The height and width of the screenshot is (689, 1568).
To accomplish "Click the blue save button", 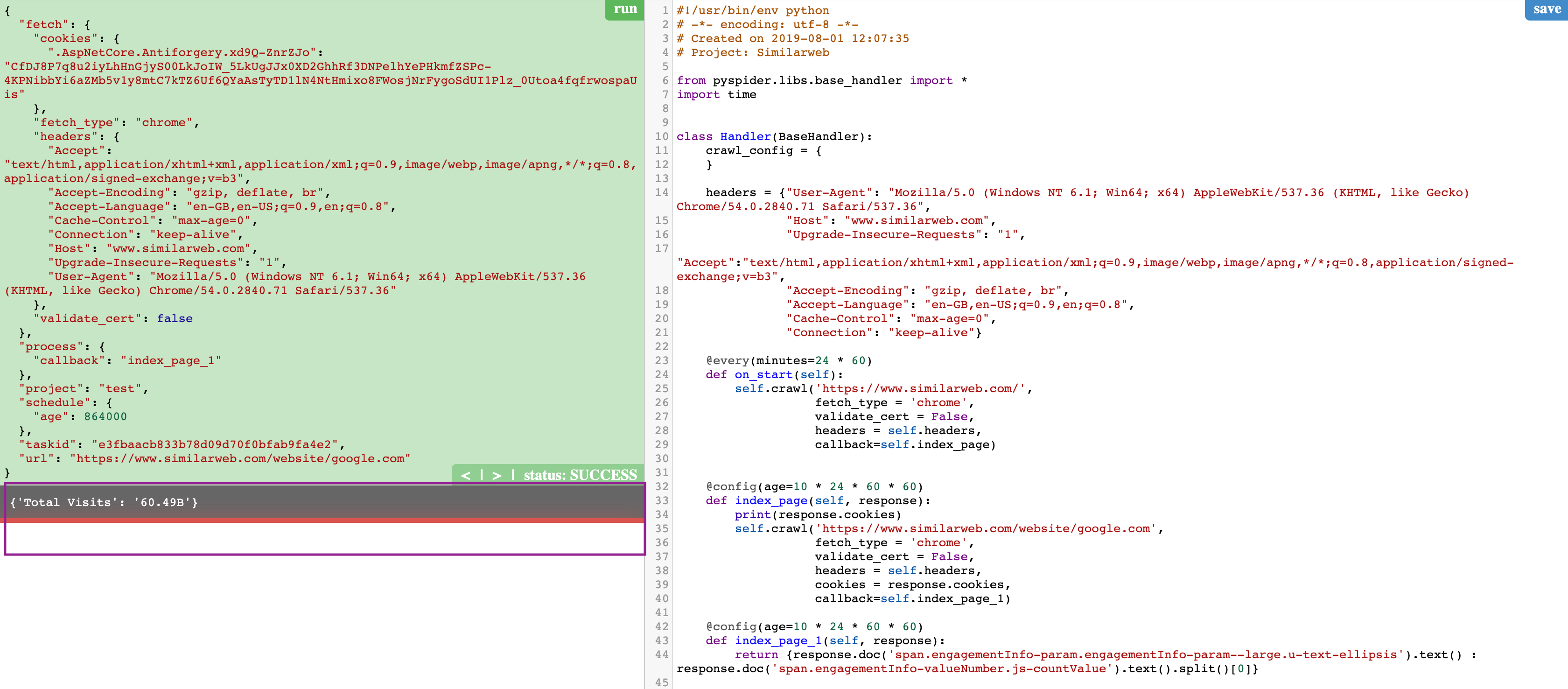I will click(x=1546, y=9).
